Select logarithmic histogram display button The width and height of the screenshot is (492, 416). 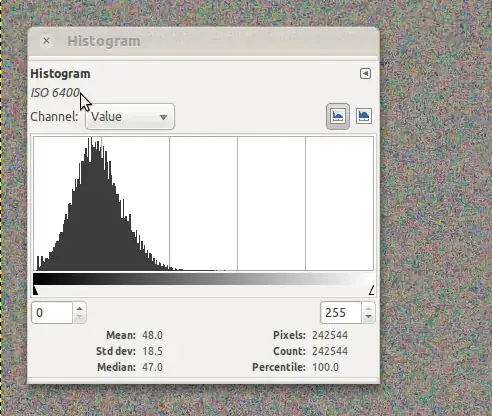click(x=364, y=116)
